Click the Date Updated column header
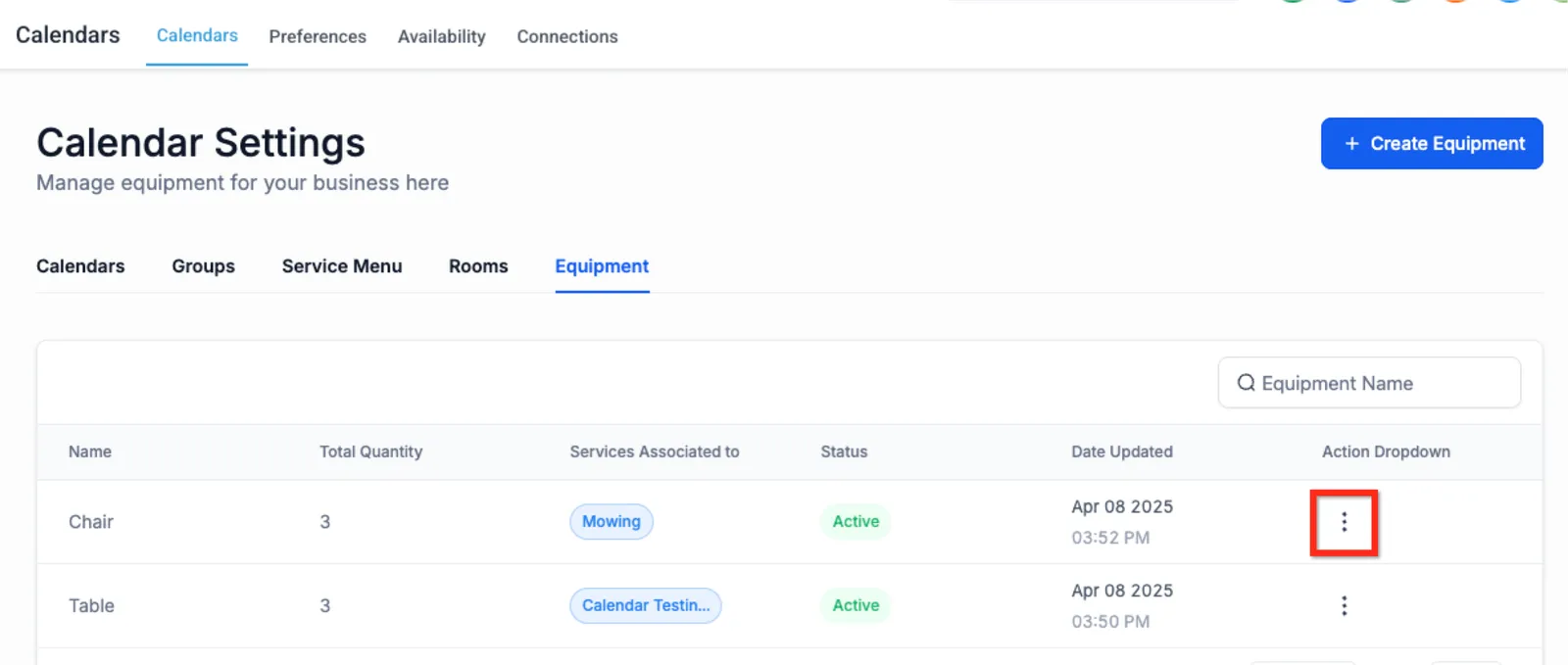Screen dimensions: 1568x665 pyautogui.click(x=1122, y=451)
